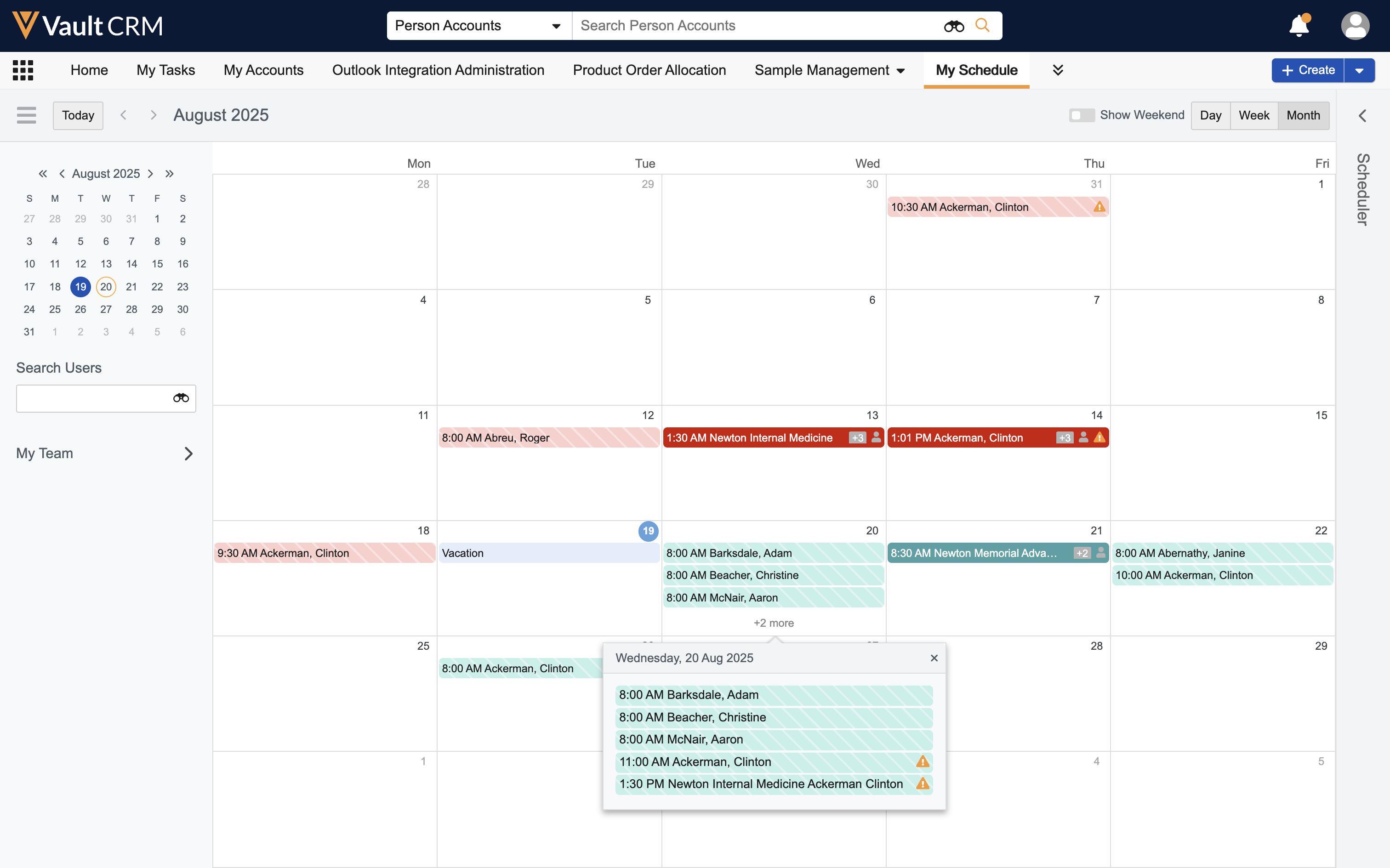
Task: Click the binoculars icon in Search Users
Action: [x=181, y=398]
